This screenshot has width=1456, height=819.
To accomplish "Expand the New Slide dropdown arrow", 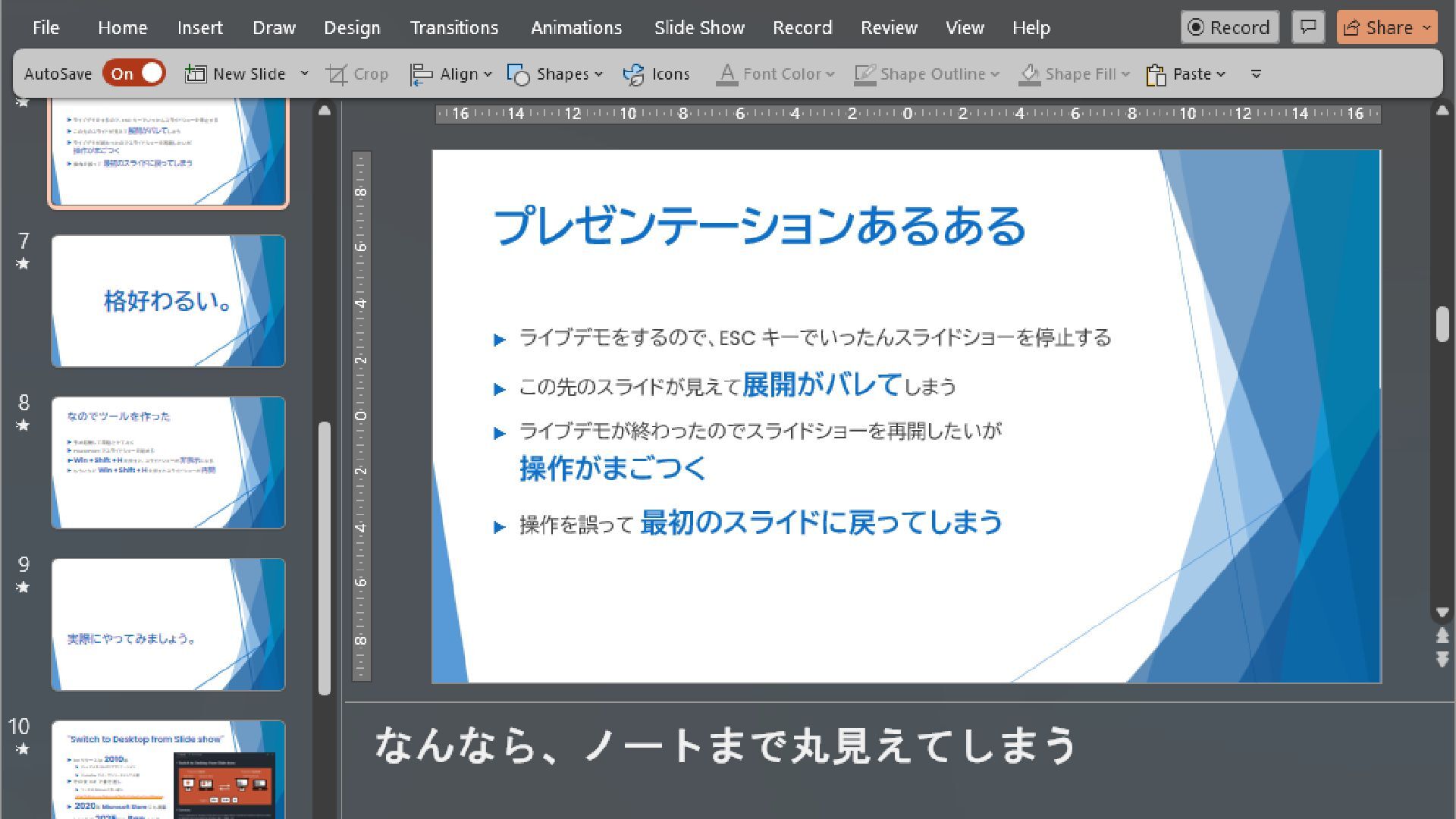I will [x=304, y=74].
